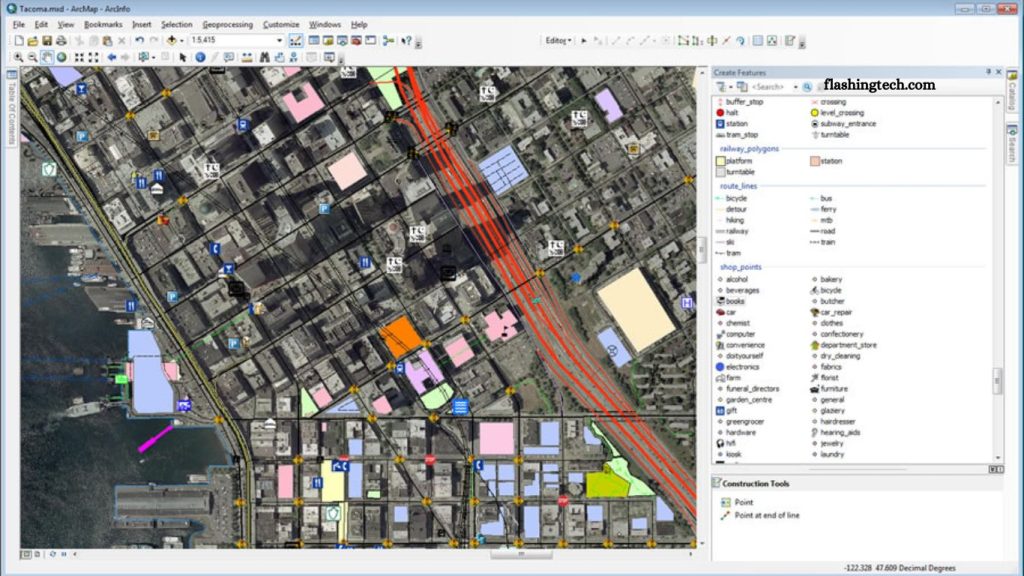Click the Edit Vertices icon on Editor toolbar

click(x=682, y=40)
